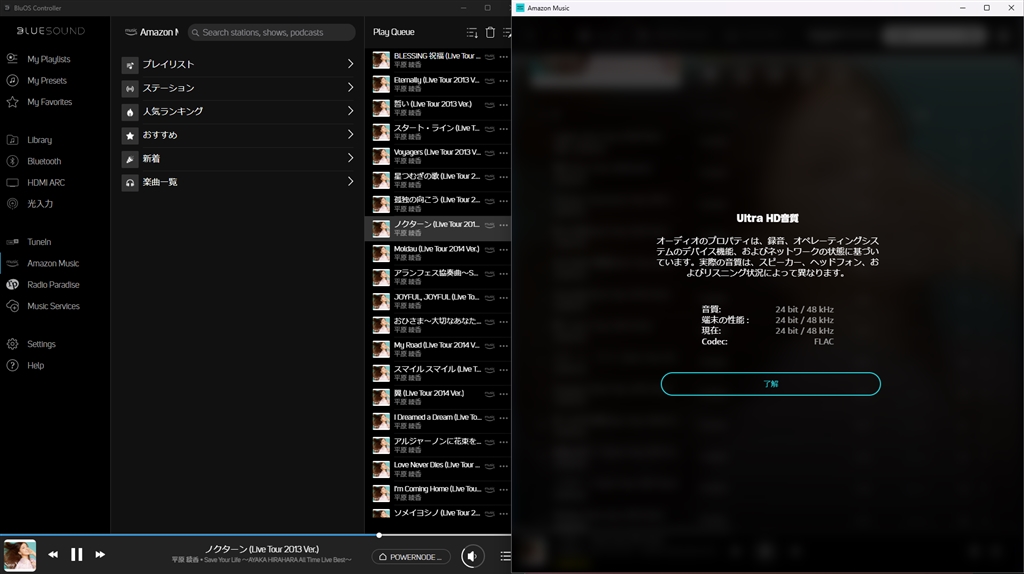Maximize the Amazon Music window
This screenshot has height=574, width=1024.
(x=987, y=8)
